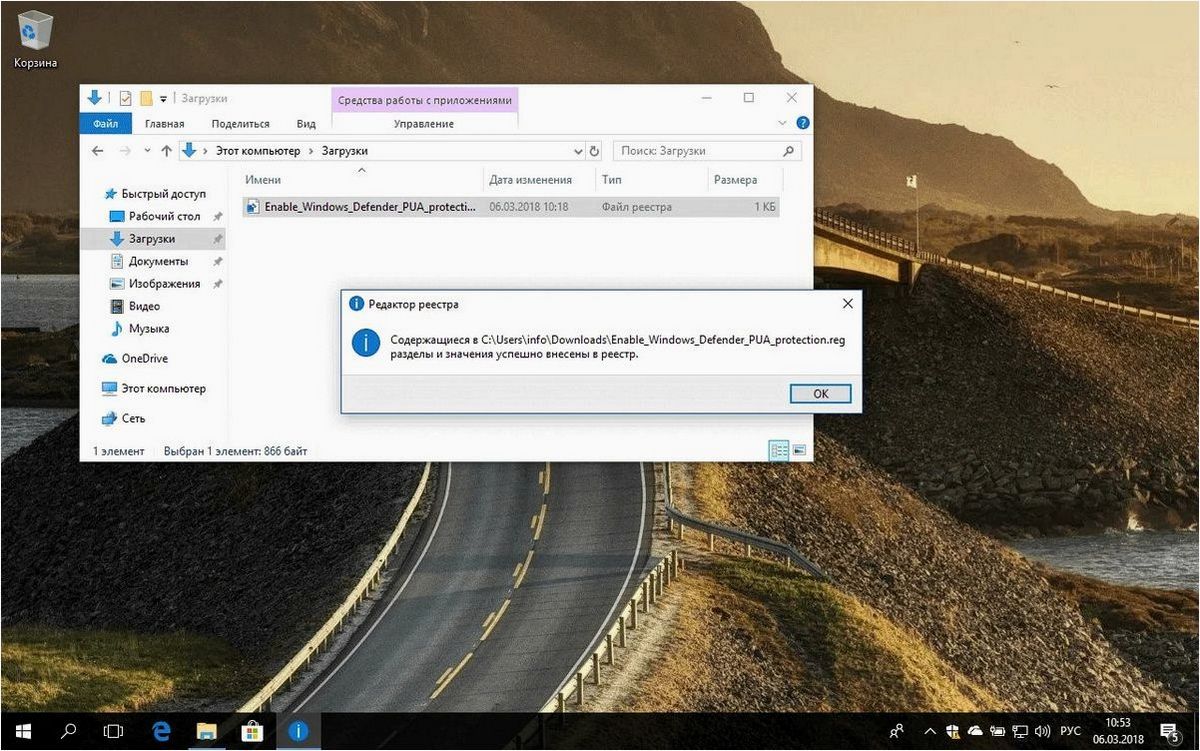Click the New folder quick access icon
This screenshot has width=1200, height=751.
point(146,98)
